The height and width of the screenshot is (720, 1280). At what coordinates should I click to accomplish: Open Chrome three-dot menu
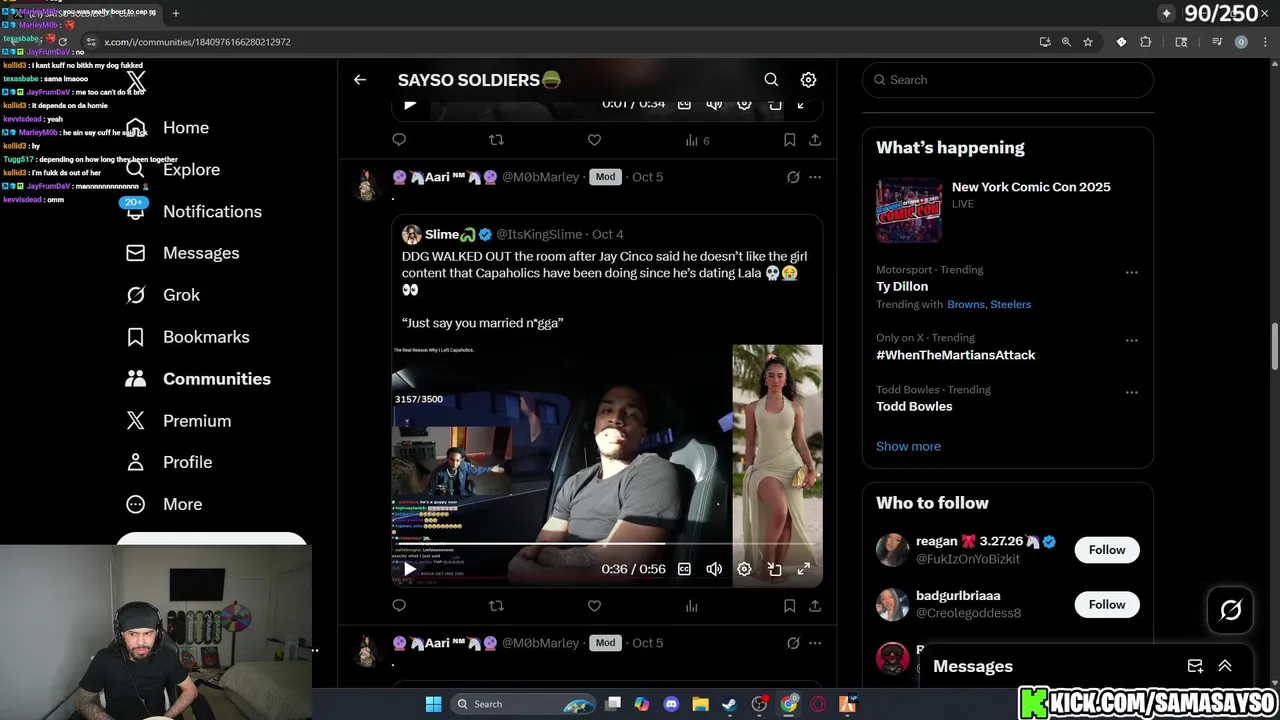pos(1263,42)
